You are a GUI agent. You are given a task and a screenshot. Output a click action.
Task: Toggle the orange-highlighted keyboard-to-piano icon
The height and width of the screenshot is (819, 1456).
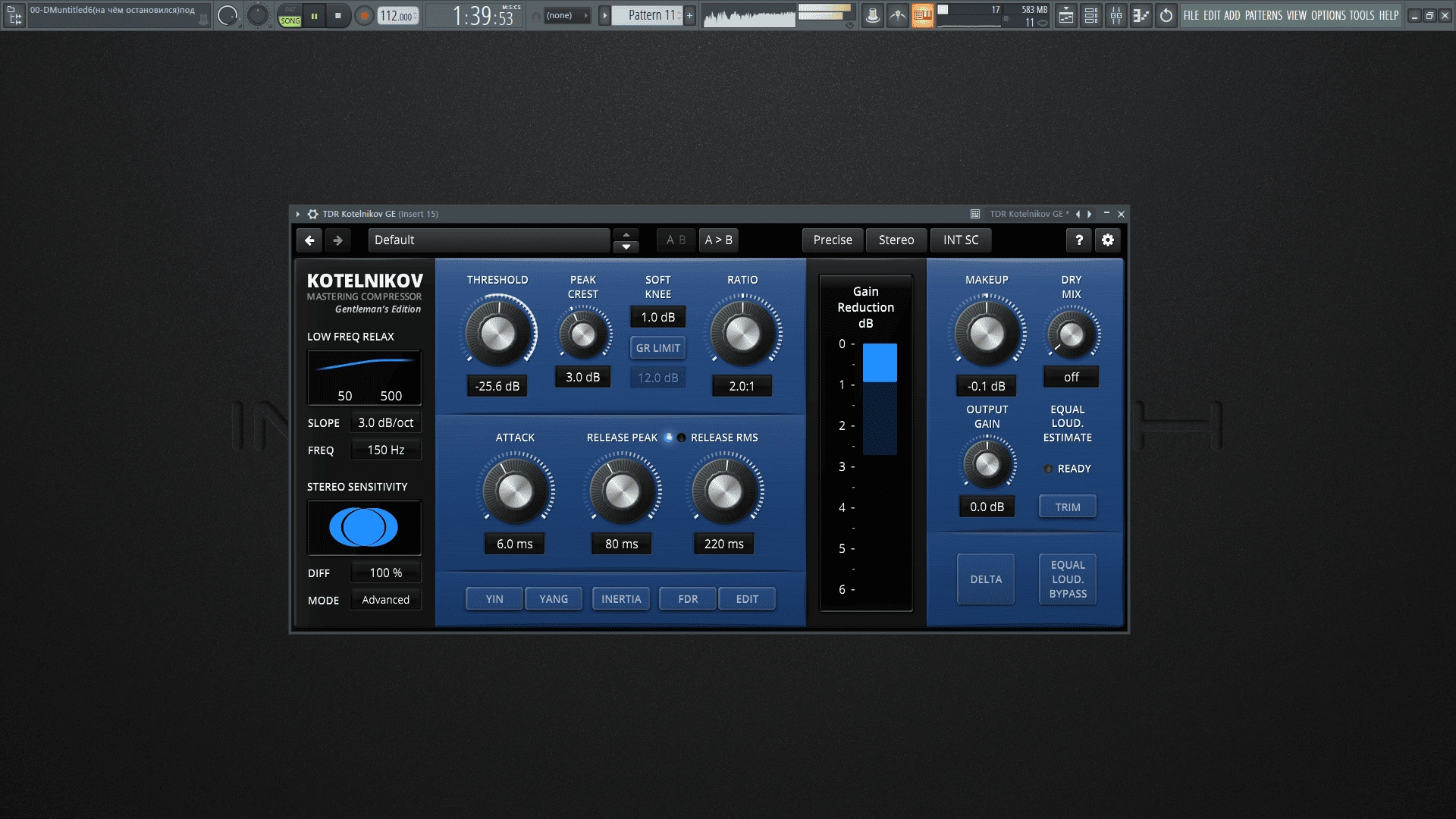tap(922, 15)
